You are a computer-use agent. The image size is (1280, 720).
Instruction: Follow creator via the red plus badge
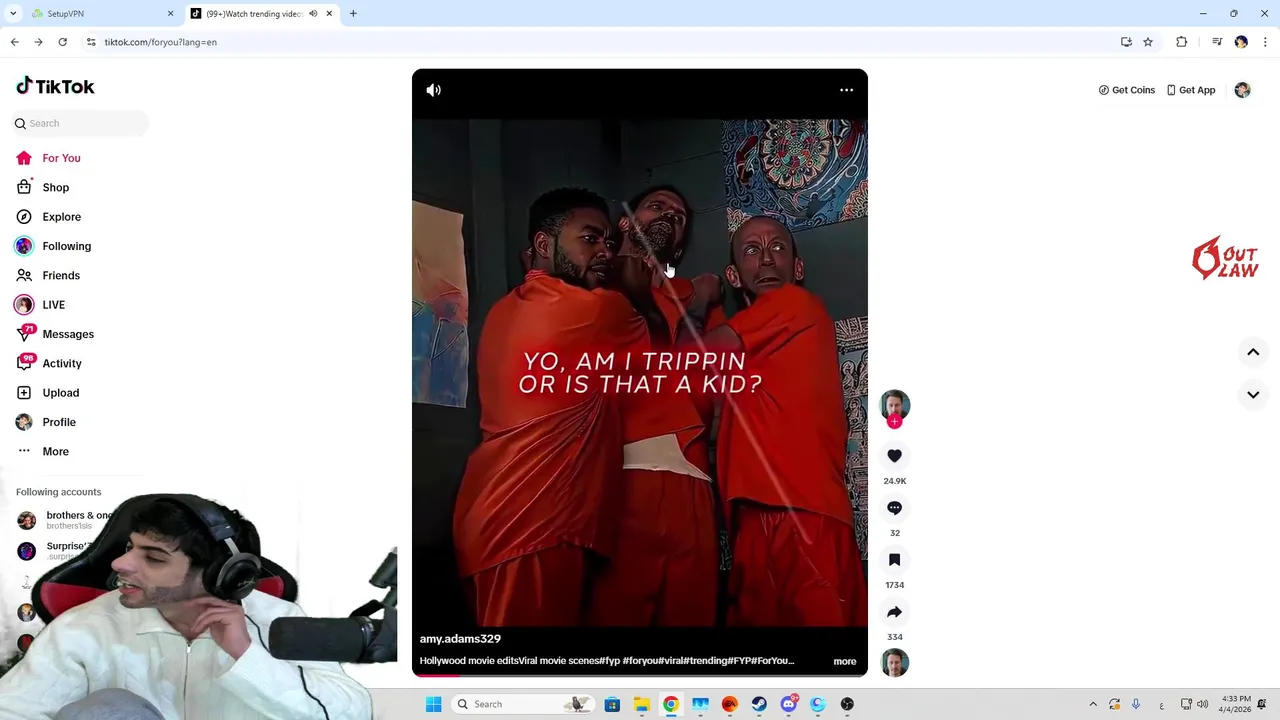click(894, 422)
